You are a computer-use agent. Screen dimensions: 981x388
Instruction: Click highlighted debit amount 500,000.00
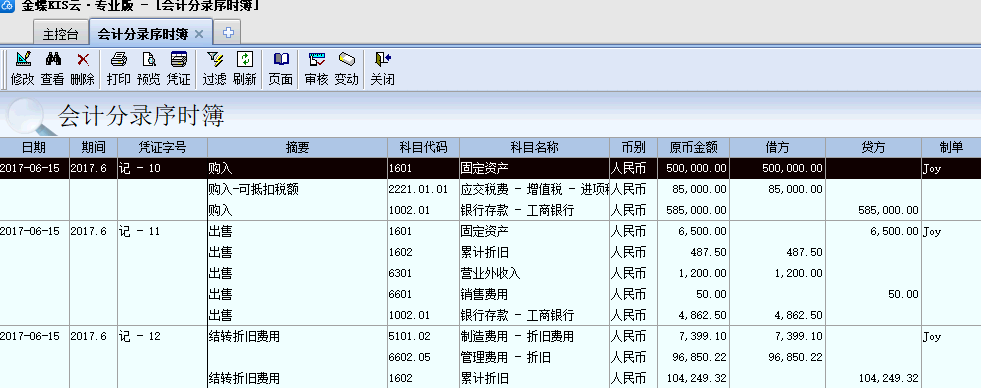[793, 168]
